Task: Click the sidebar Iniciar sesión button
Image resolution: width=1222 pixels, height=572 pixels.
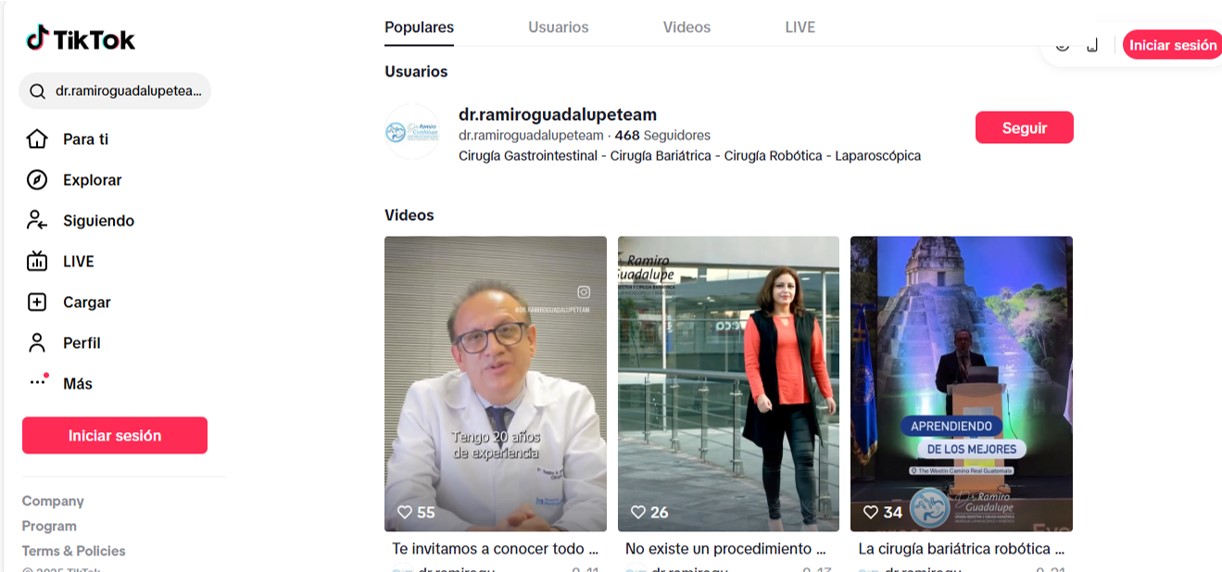Action: (x=115, y=436)
